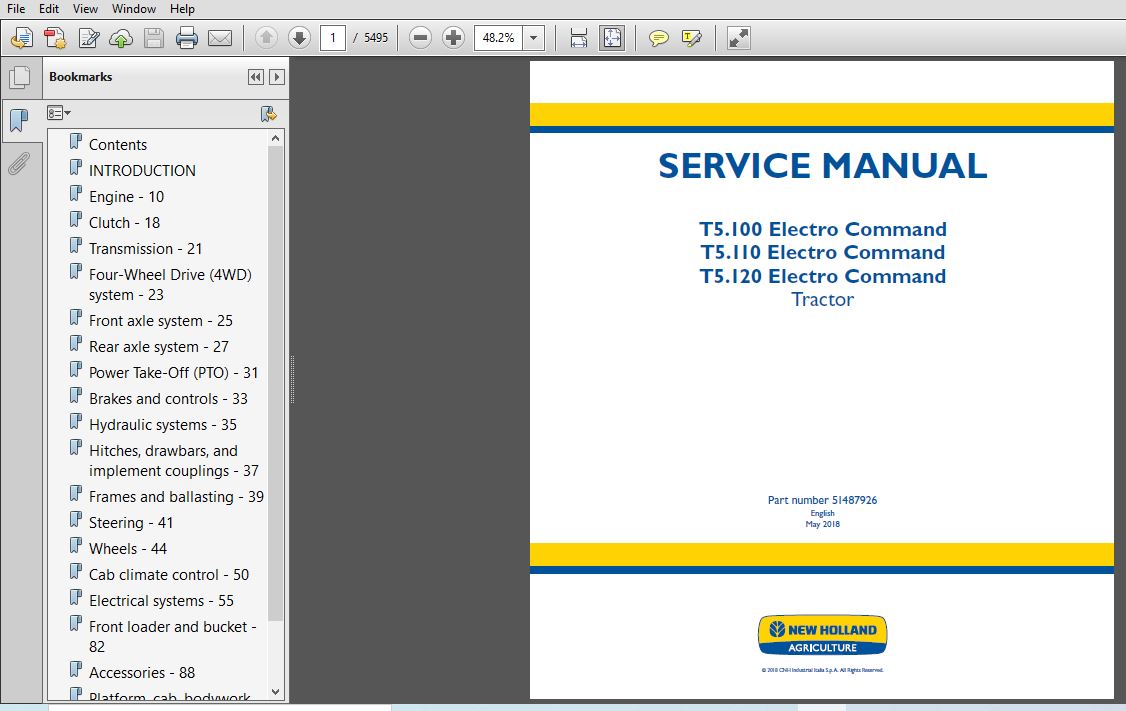Click the Upload to cloud icon
This screenshot has width=1126, height=711.
tap(121, 38)
